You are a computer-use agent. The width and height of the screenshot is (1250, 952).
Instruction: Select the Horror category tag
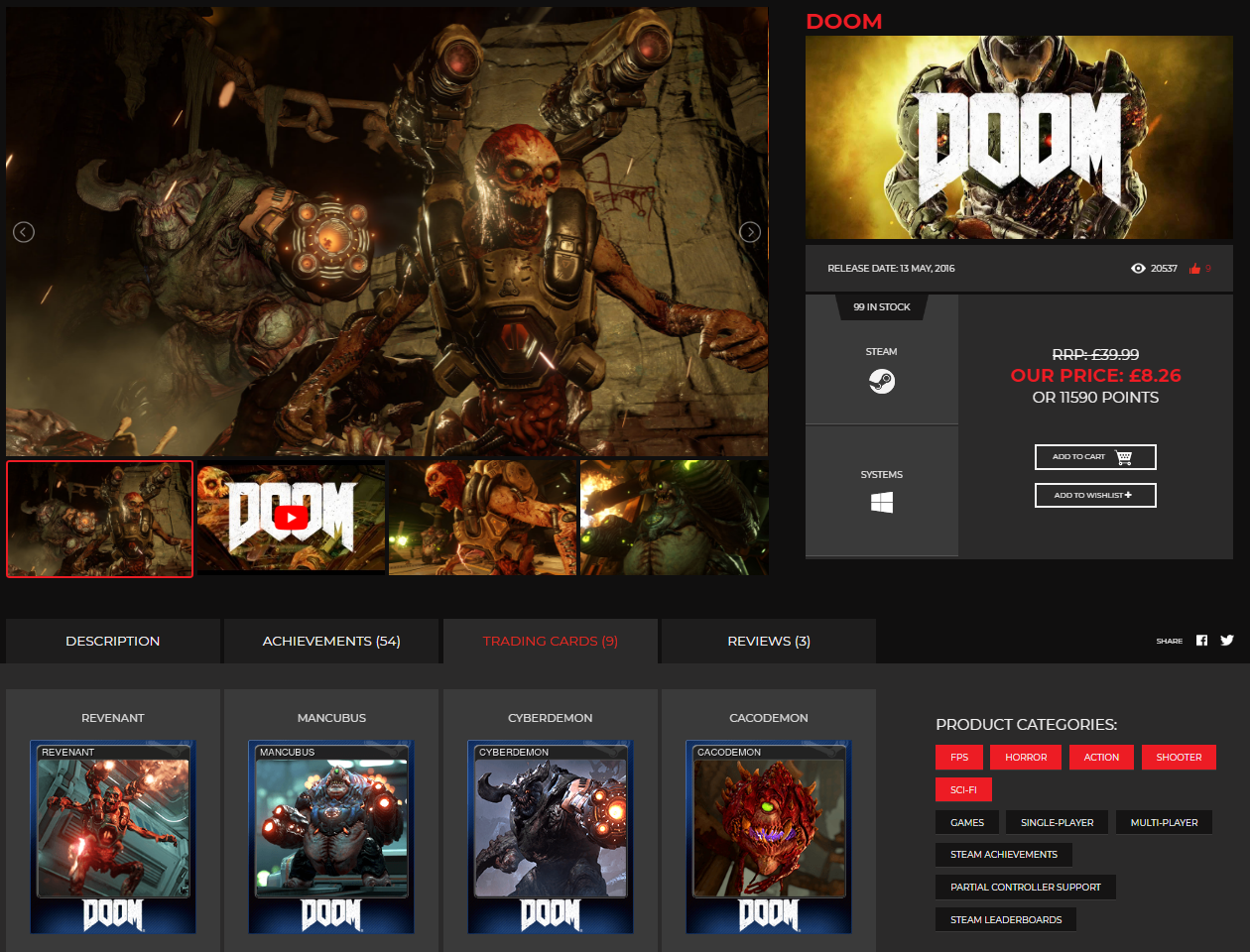pyautogui.click(x=1026, y=757)
